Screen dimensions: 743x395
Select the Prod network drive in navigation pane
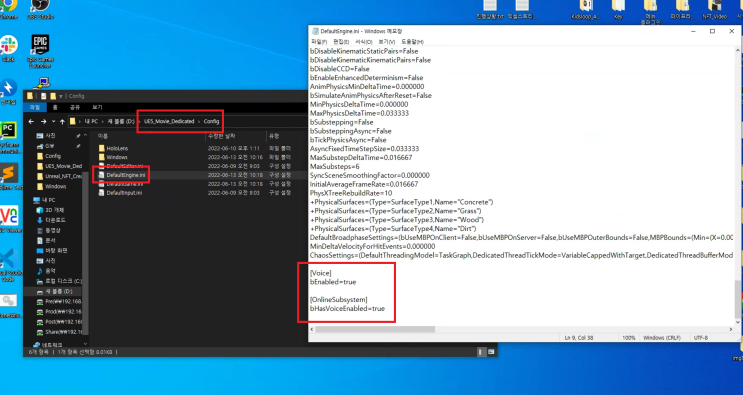pos(59,312)
